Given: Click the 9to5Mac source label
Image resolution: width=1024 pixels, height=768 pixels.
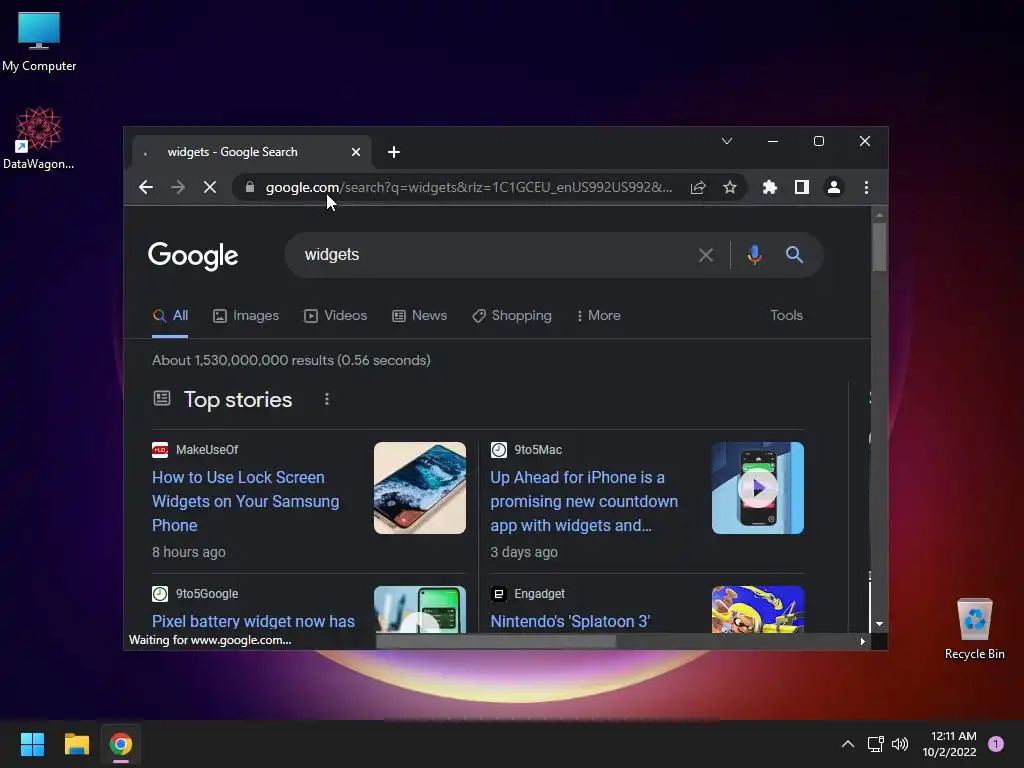Looking at the screenshot, I should (538, 449).
